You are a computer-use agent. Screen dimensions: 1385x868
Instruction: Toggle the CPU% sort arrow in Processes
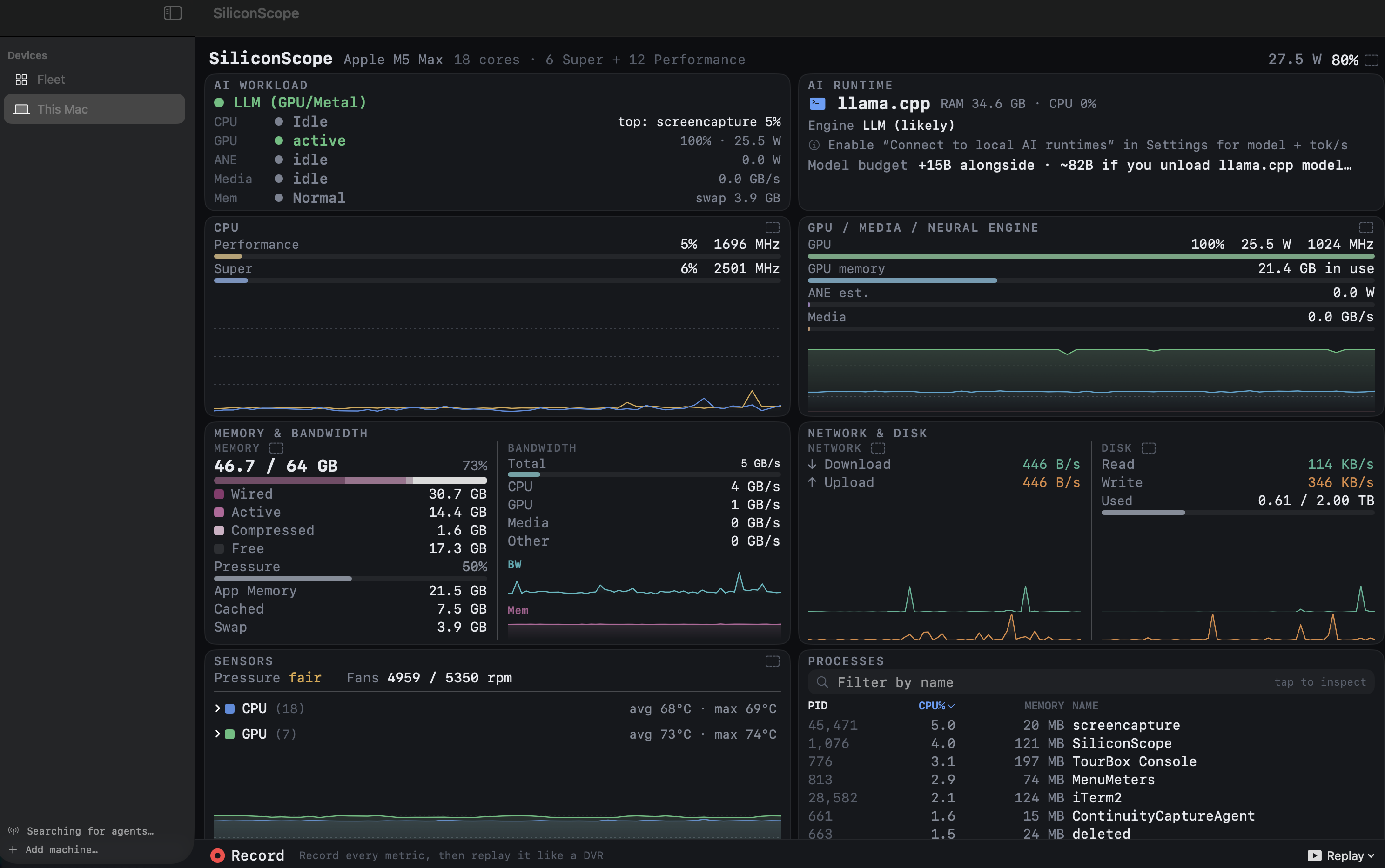click(x=951, y=706)
